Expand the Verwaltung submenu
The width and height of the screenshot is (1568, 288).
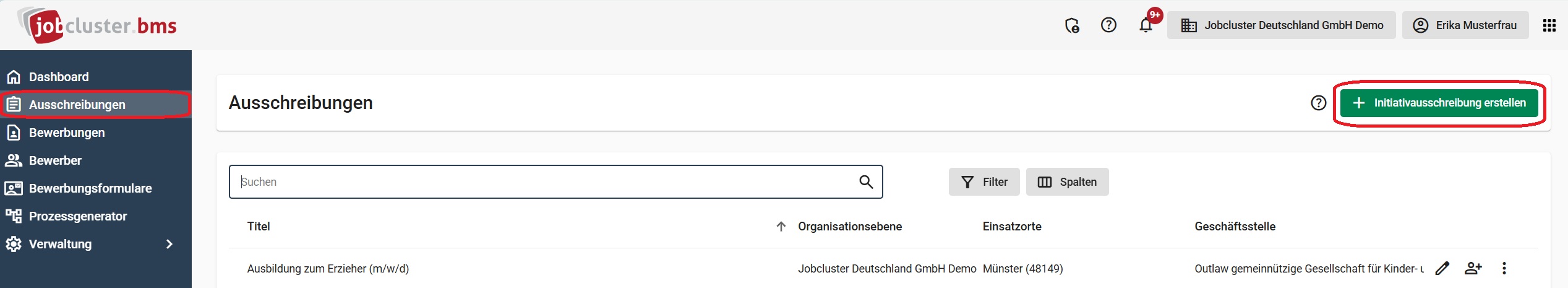(x=169, y=244)
